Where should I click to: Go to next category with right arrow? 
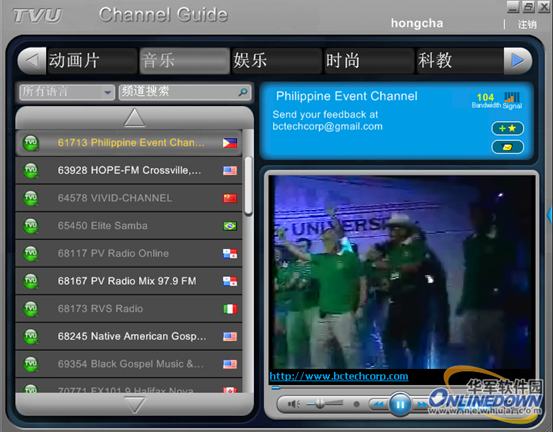click(517, 61)
